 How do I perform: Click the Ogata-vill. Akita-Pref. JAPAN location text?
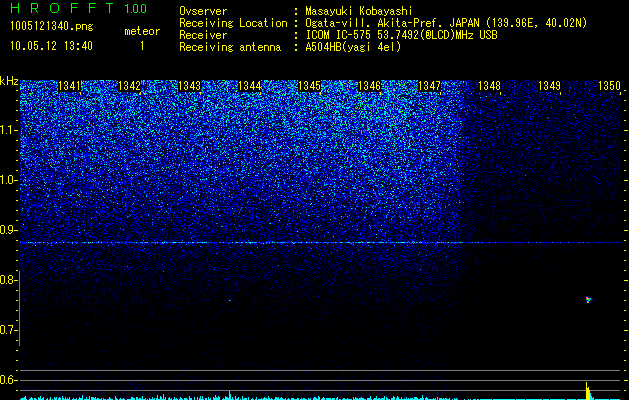(446, 23)
